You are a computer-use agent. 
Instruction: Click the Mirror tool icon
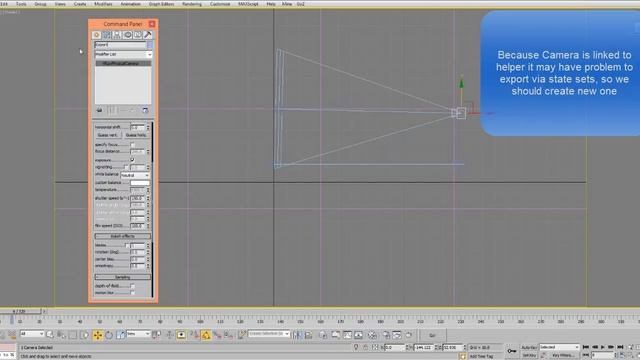click(x=297, y=335)
